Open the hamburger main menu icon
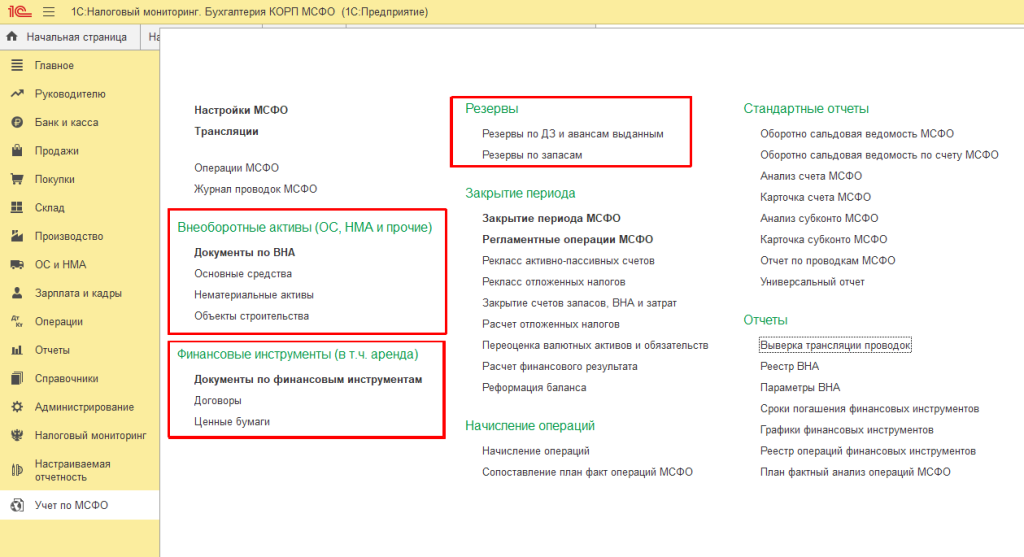 coord(49,12)
